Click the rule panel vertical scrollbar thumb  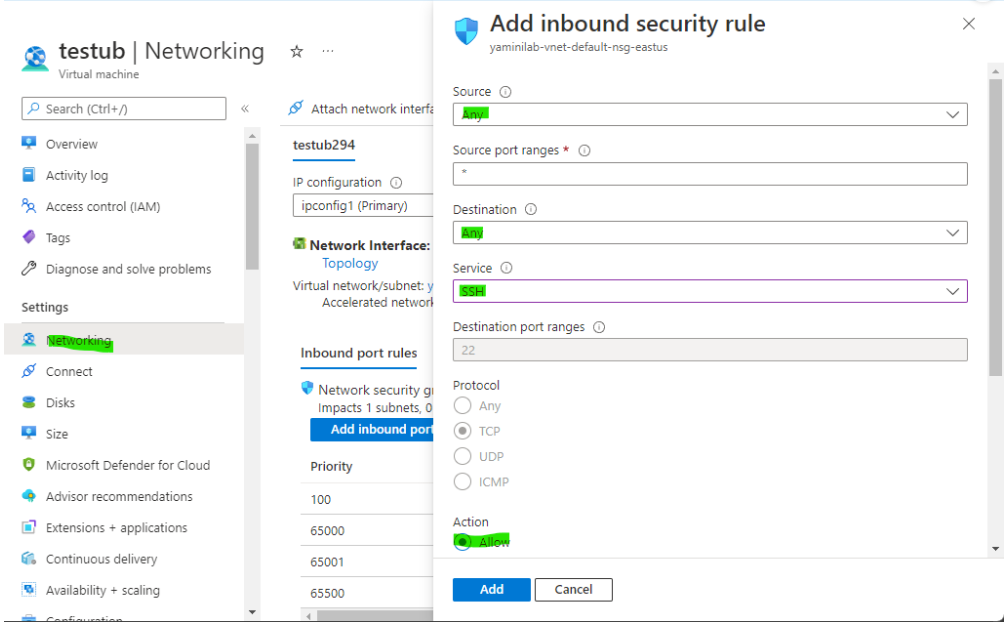click(995, 227)
